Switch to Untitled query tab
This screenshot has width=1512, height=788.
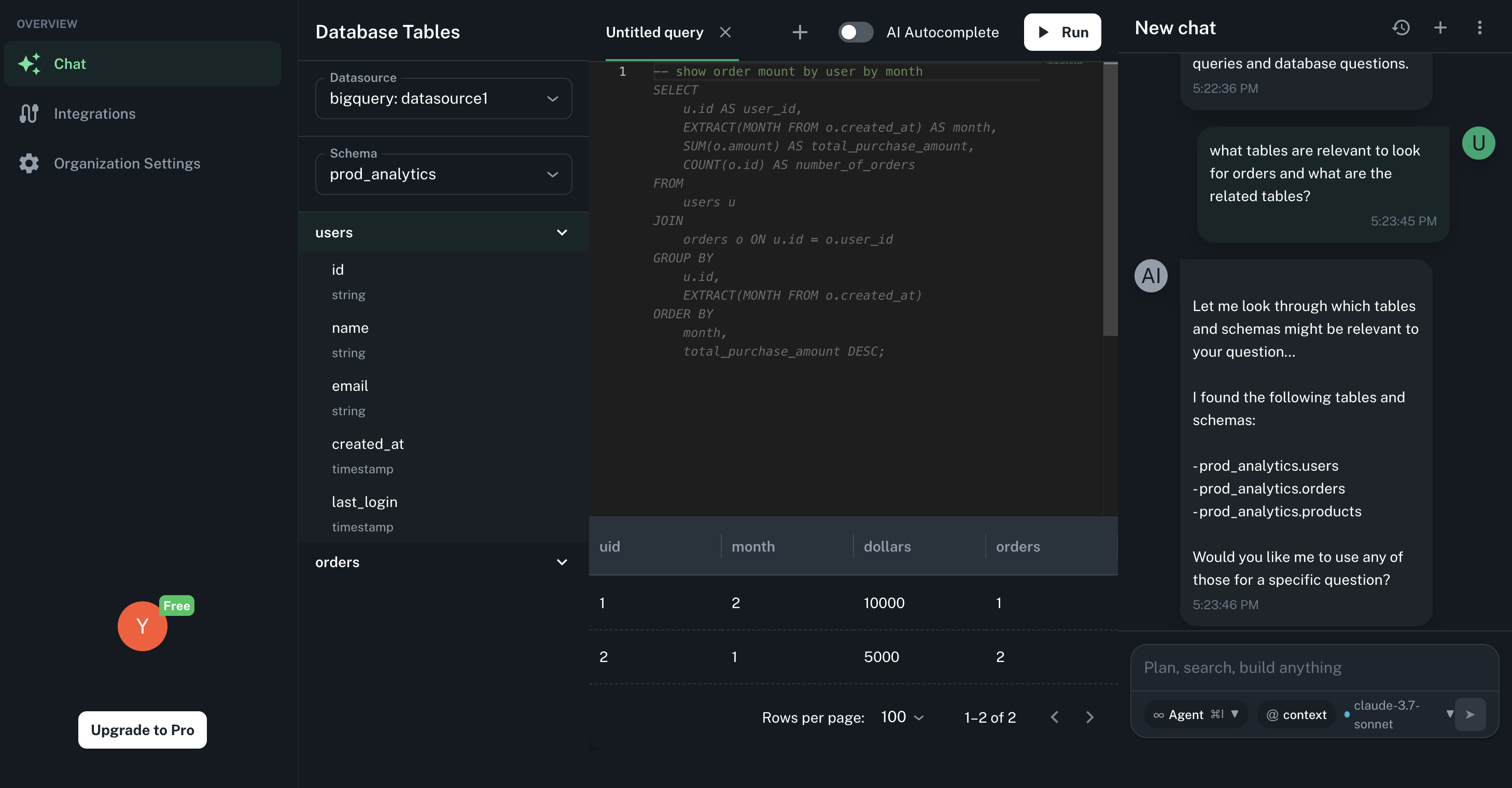click(654, 32)
